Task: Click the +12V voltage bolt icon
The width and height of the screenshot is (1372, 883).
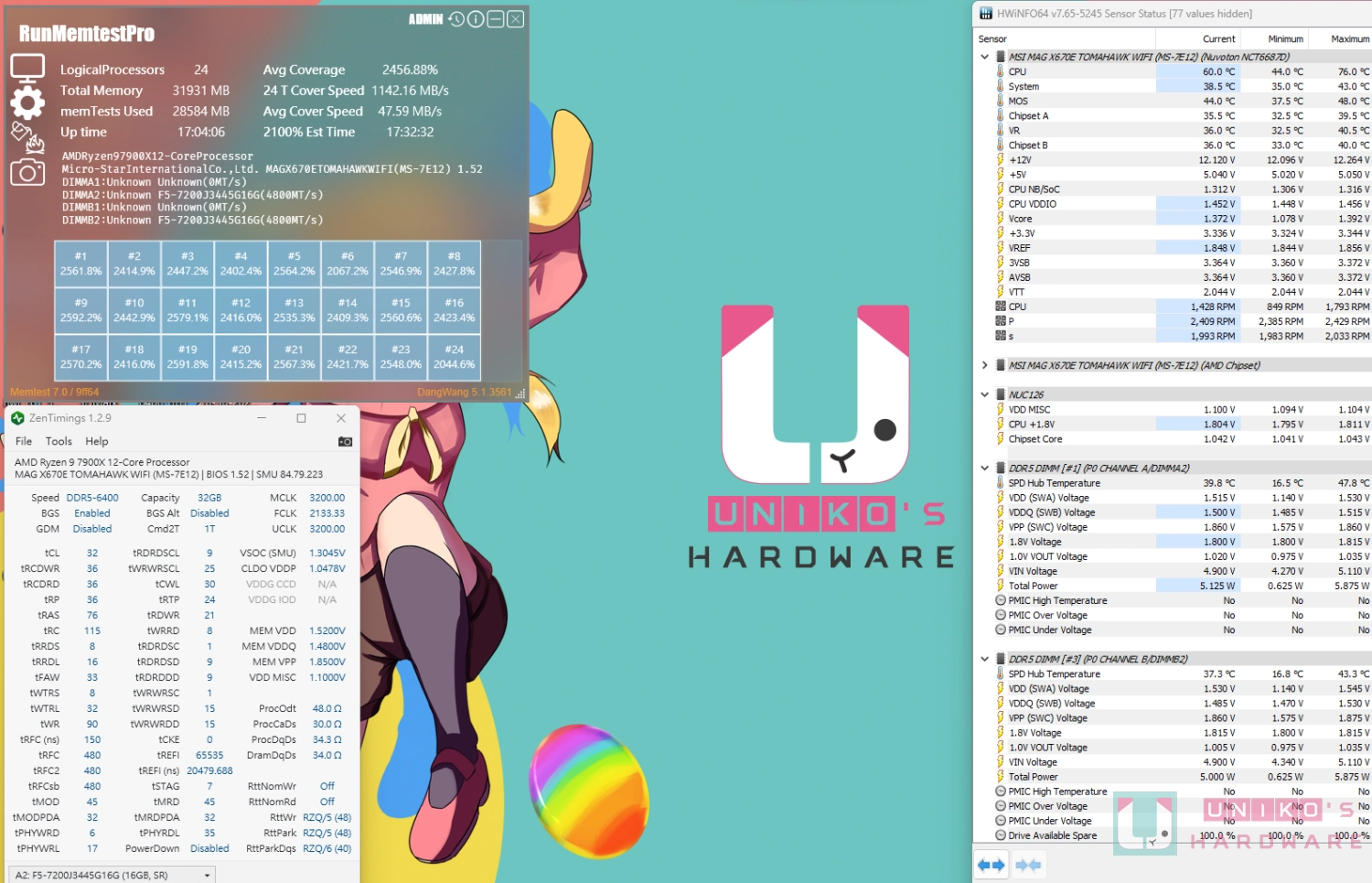Action: [x=1000, y=160]
